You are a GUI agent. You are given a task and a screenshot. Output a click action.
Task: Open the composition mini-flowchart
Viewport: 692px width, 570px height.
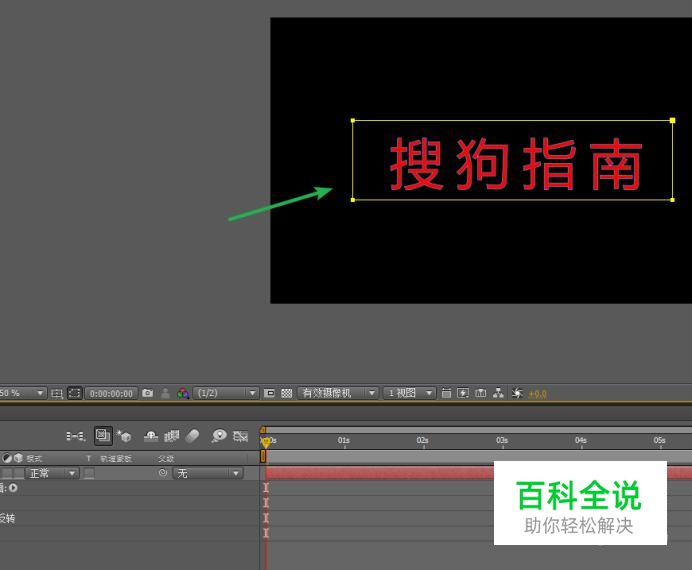pyautogui.click(x=75, y=436)
